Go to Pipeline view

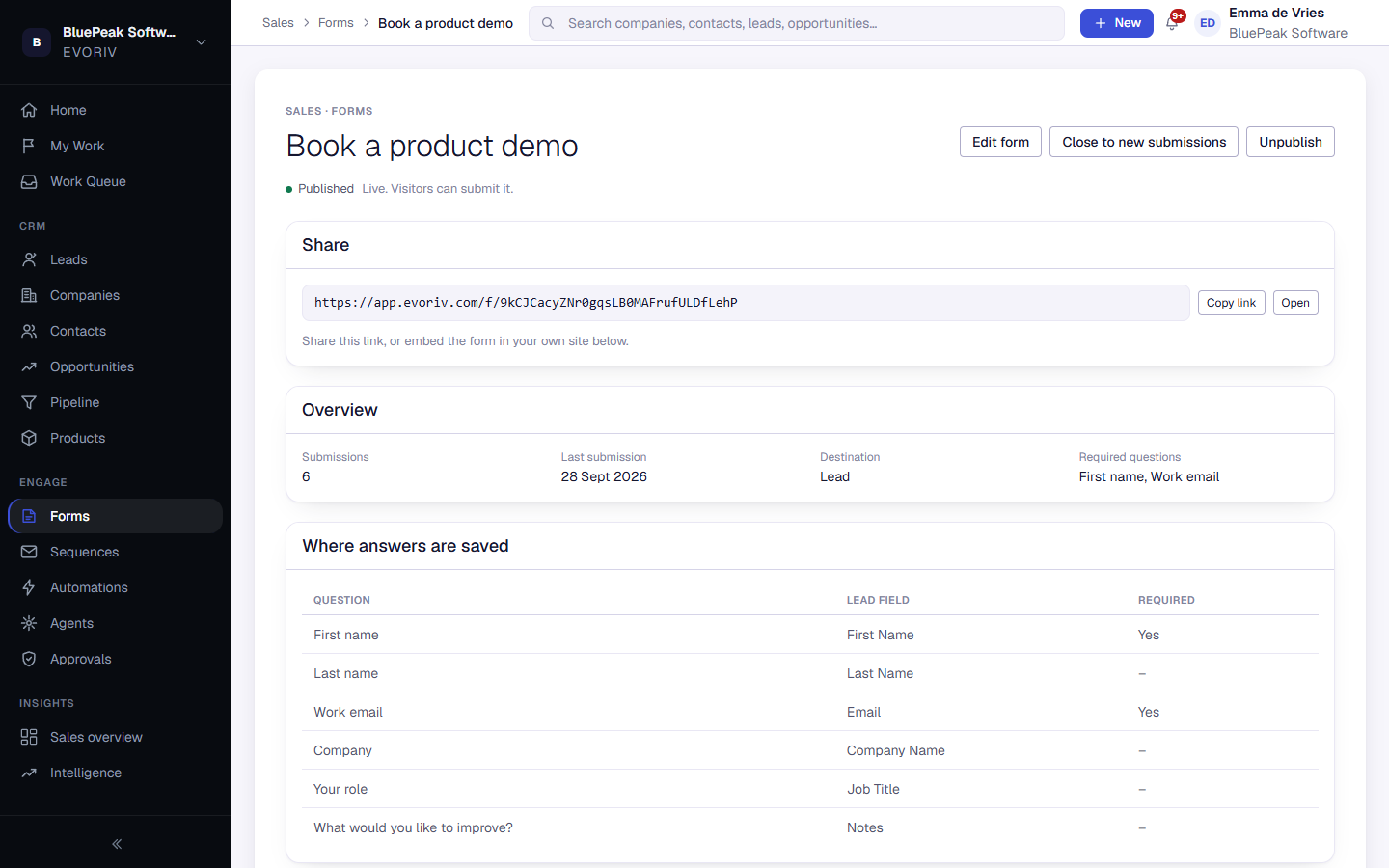tap(116, 402)
